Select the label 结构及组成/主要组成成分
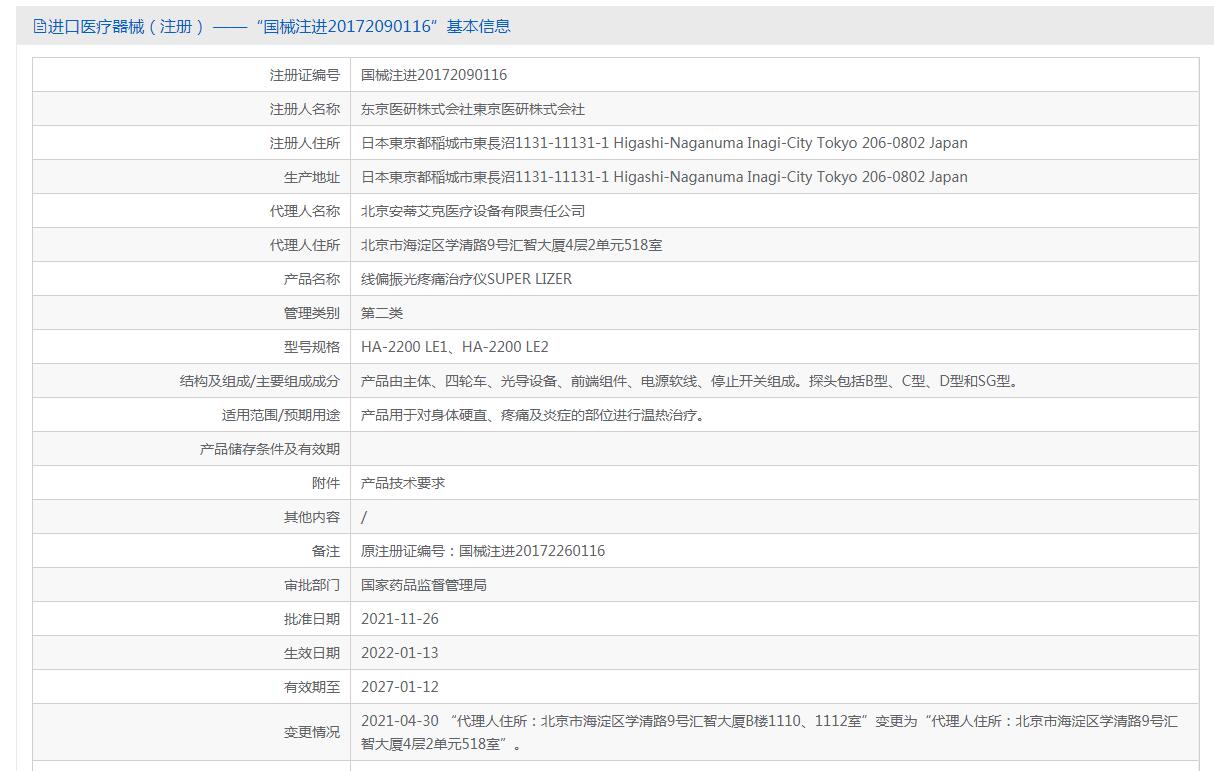This screenshot has width=1214, height=771. click(260, 381)
